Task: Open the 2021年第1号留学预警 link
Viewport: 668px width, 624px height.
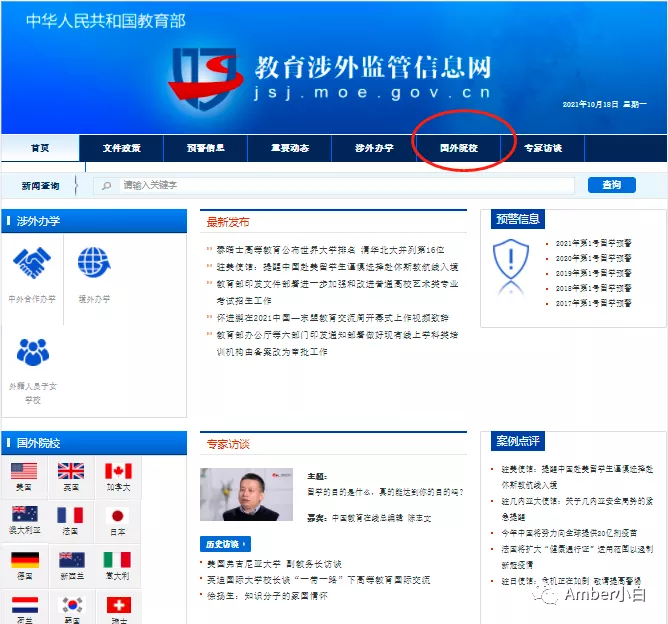Action: point(593,243)
